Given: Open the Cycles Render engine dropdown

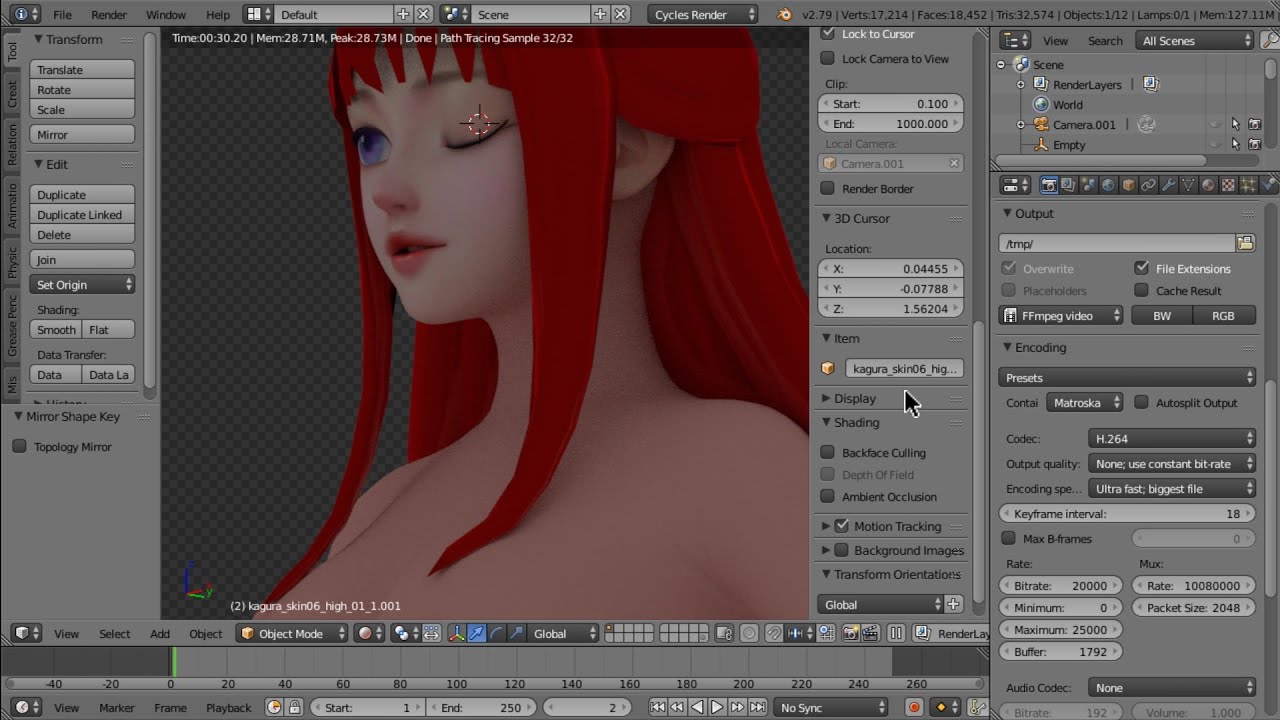Looking at the screenshot, I should (704, 14).
